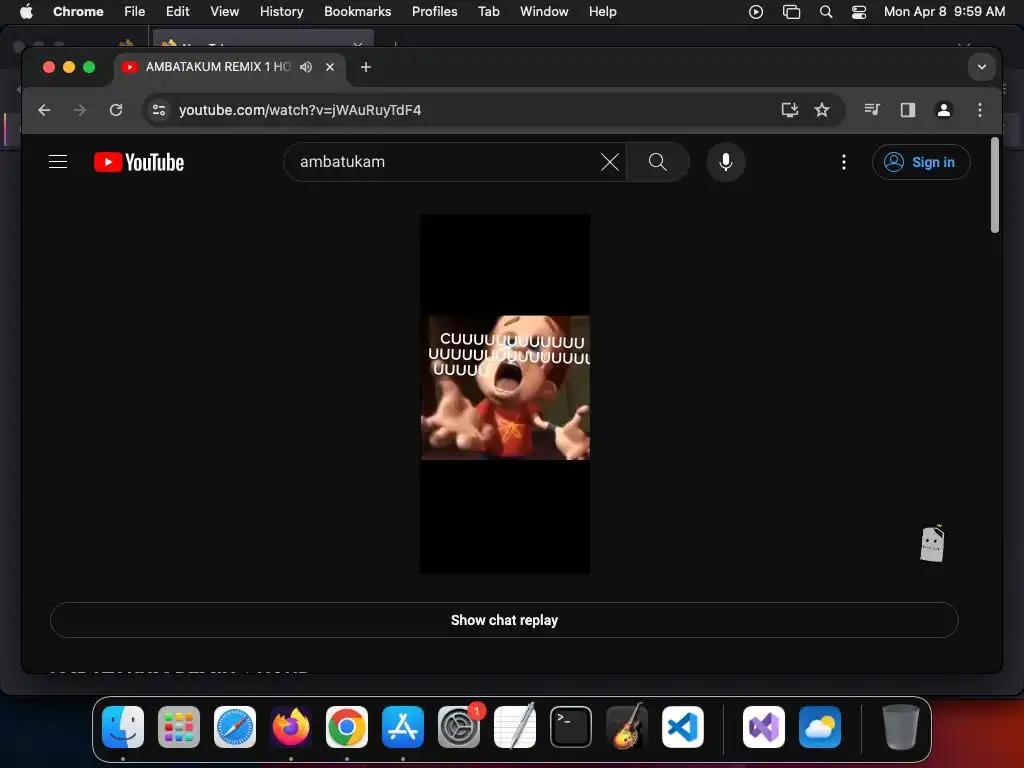Click the Now Playing menu bar icon
This screenshot has width=1024, height=768.
tap(756, 11)
